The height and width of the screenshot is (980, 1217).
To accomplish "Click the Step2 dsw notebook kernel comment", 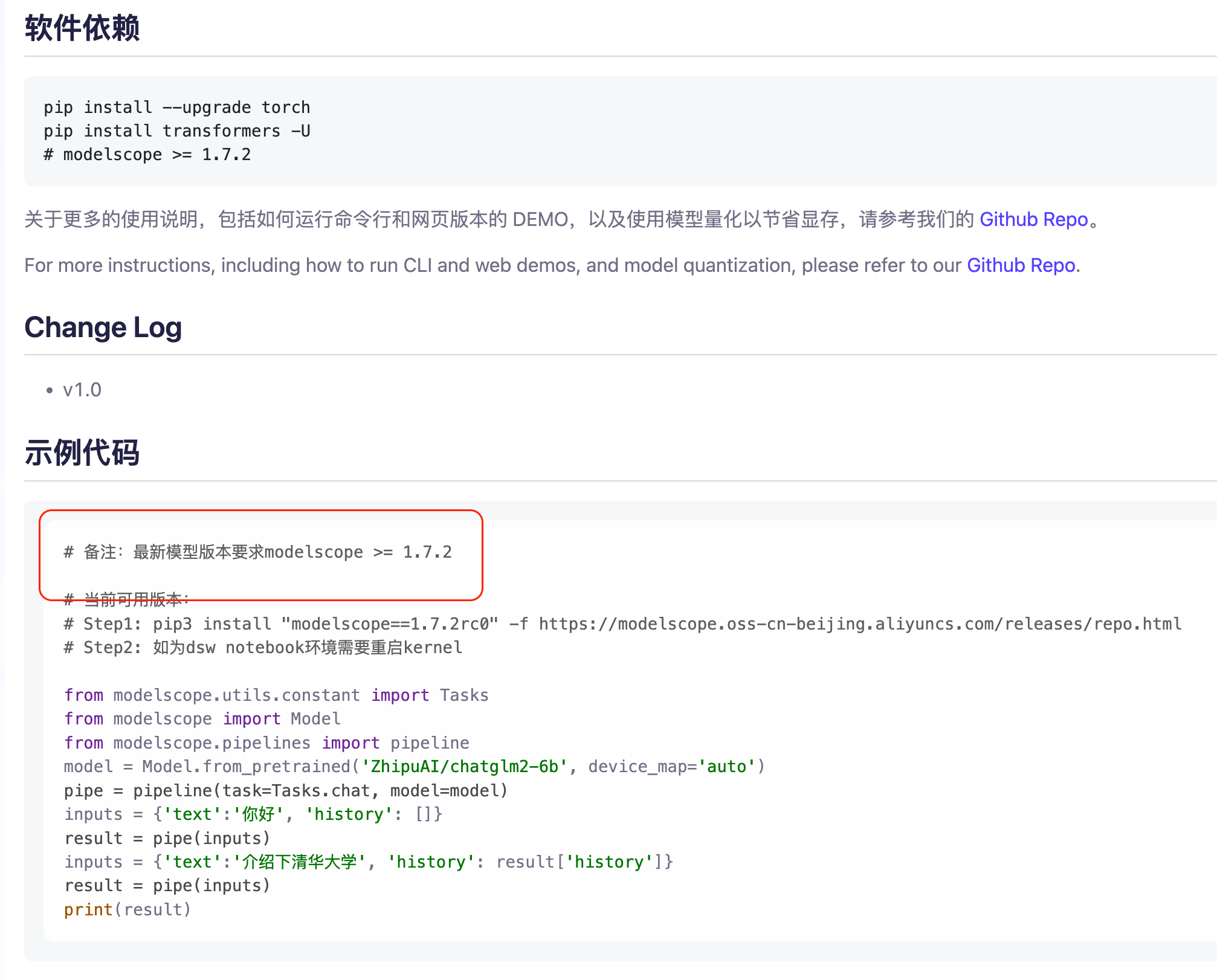I will 263,648.
